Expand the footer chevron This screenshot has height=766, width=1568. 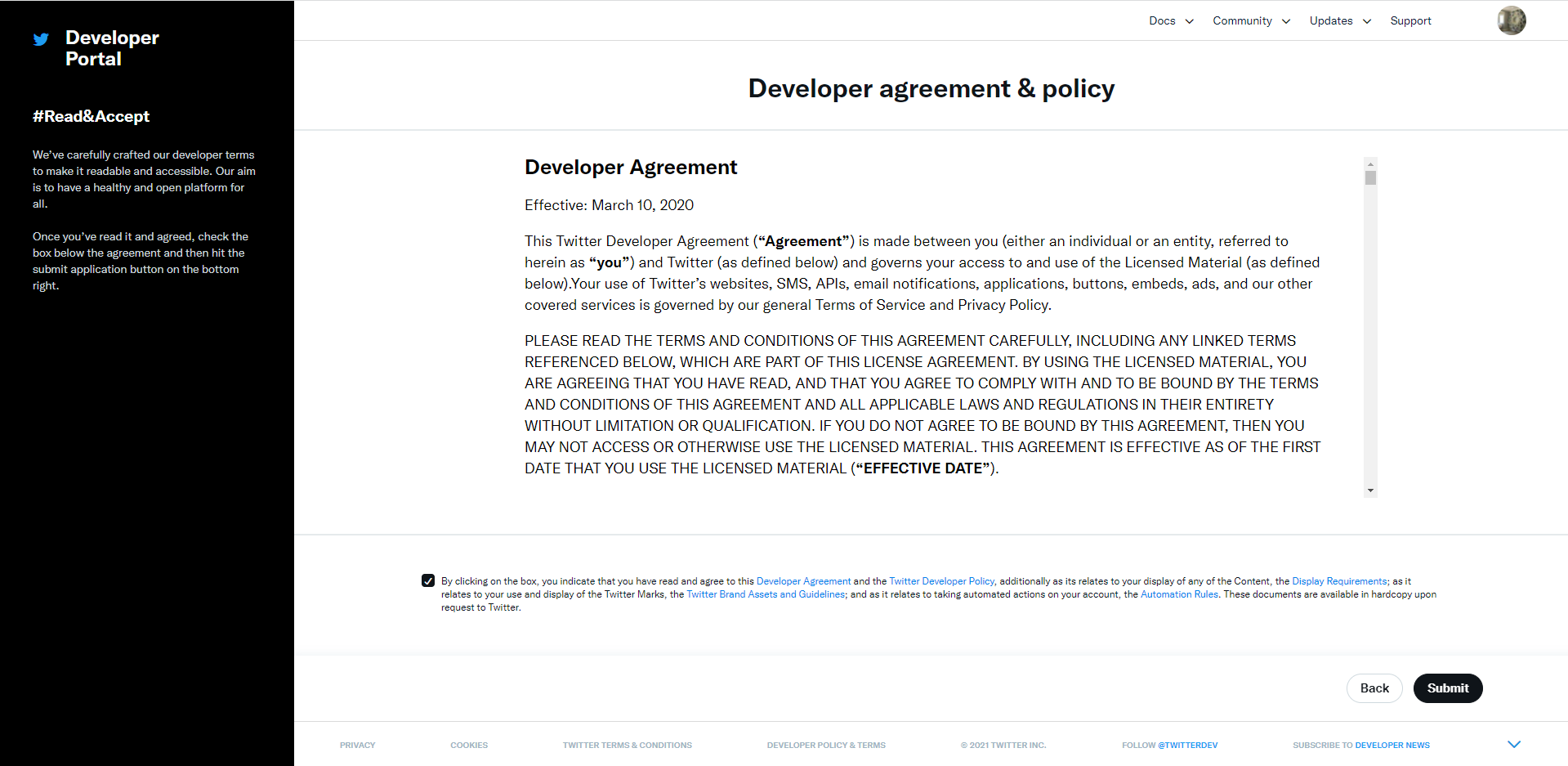pos(1514,744)
